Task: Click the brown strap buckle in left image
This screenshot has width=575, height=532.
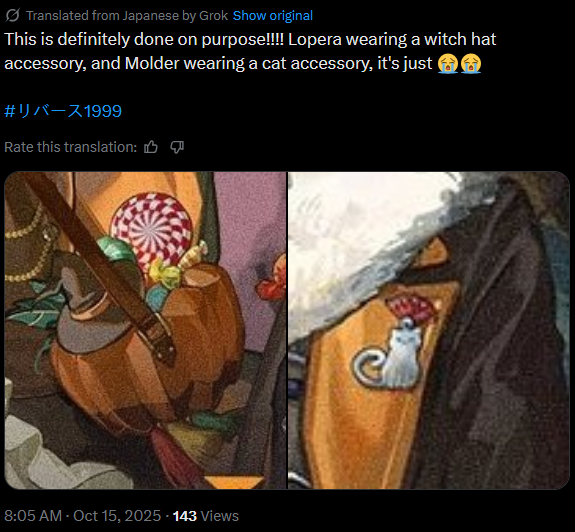Action: coord(161,341)
